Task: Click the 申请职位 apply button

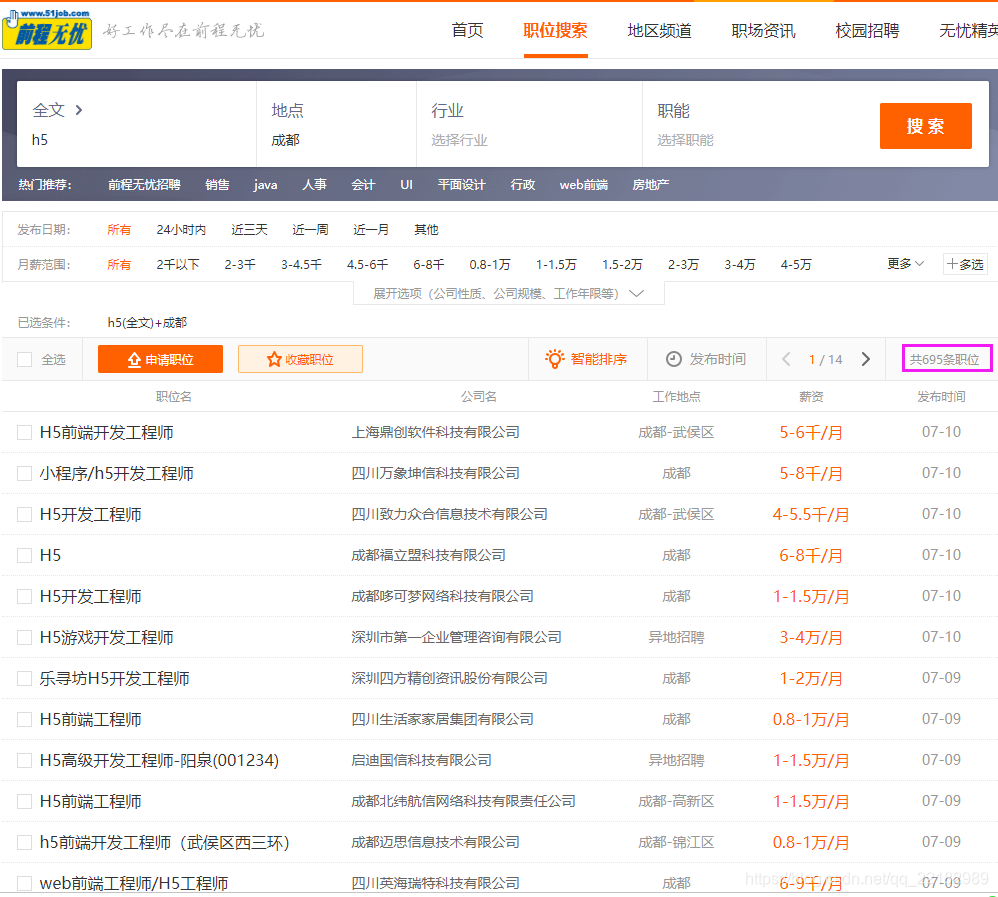Action: click(160, 359)
